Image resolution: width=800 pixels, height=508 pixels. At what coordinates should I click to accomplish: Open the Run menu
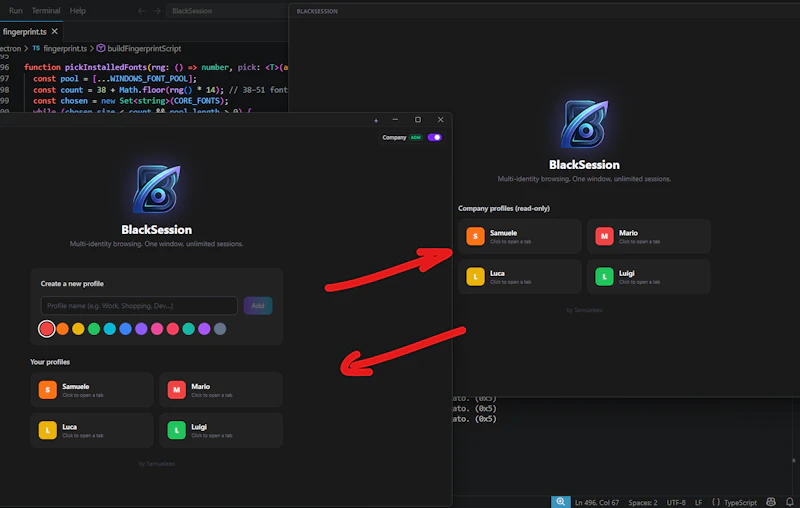[16, 11]
